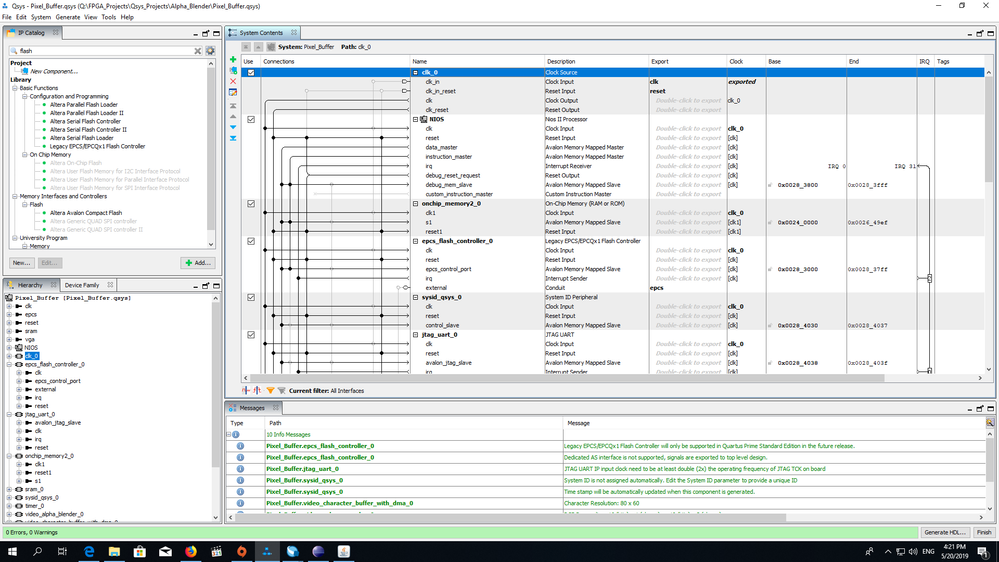Click the red X remove component icon

point(233,82)
